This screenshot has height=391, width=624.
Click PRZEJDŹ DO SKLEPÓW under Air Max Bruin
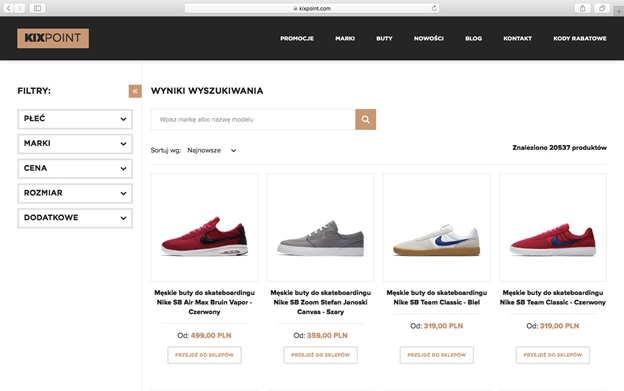click(204, 355)
